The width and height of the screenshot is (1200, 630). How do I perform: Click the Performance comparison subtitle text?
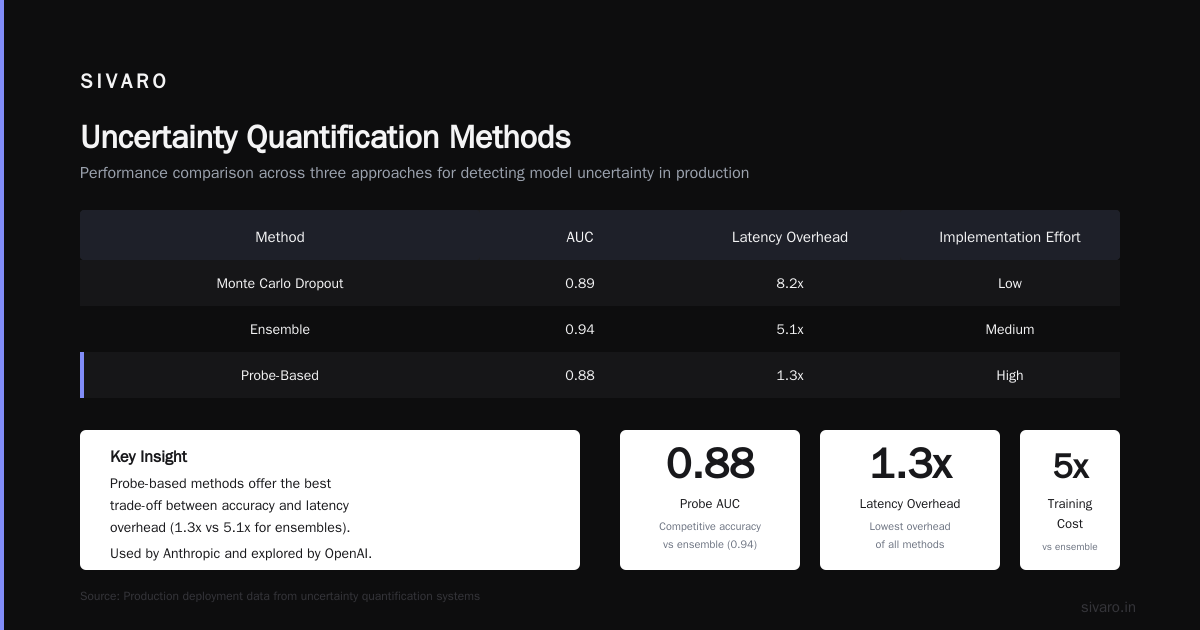pyautogui.click(x=414, y=173)
